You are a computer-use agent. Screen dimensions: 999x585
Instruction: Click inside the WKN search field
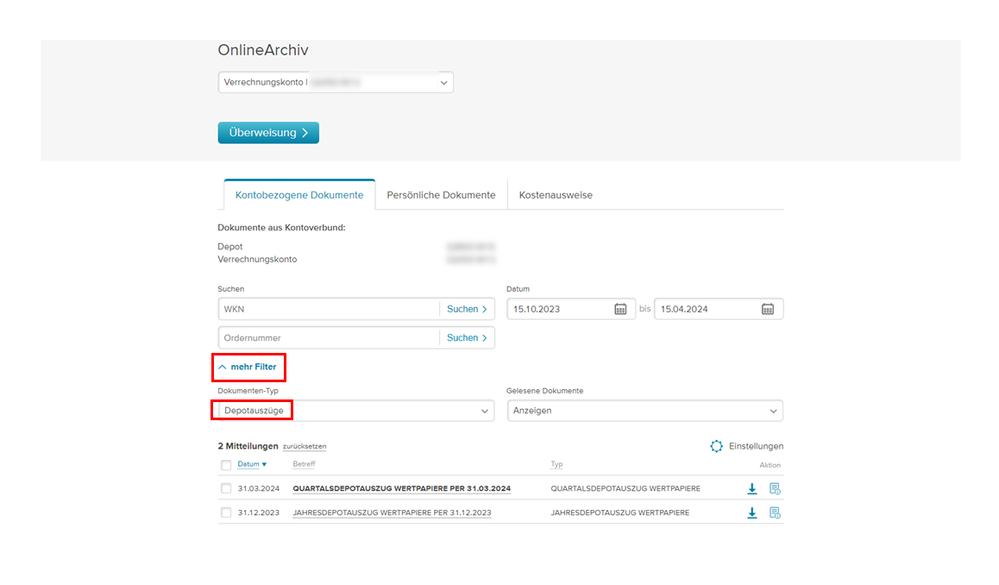tap(320, 309)
